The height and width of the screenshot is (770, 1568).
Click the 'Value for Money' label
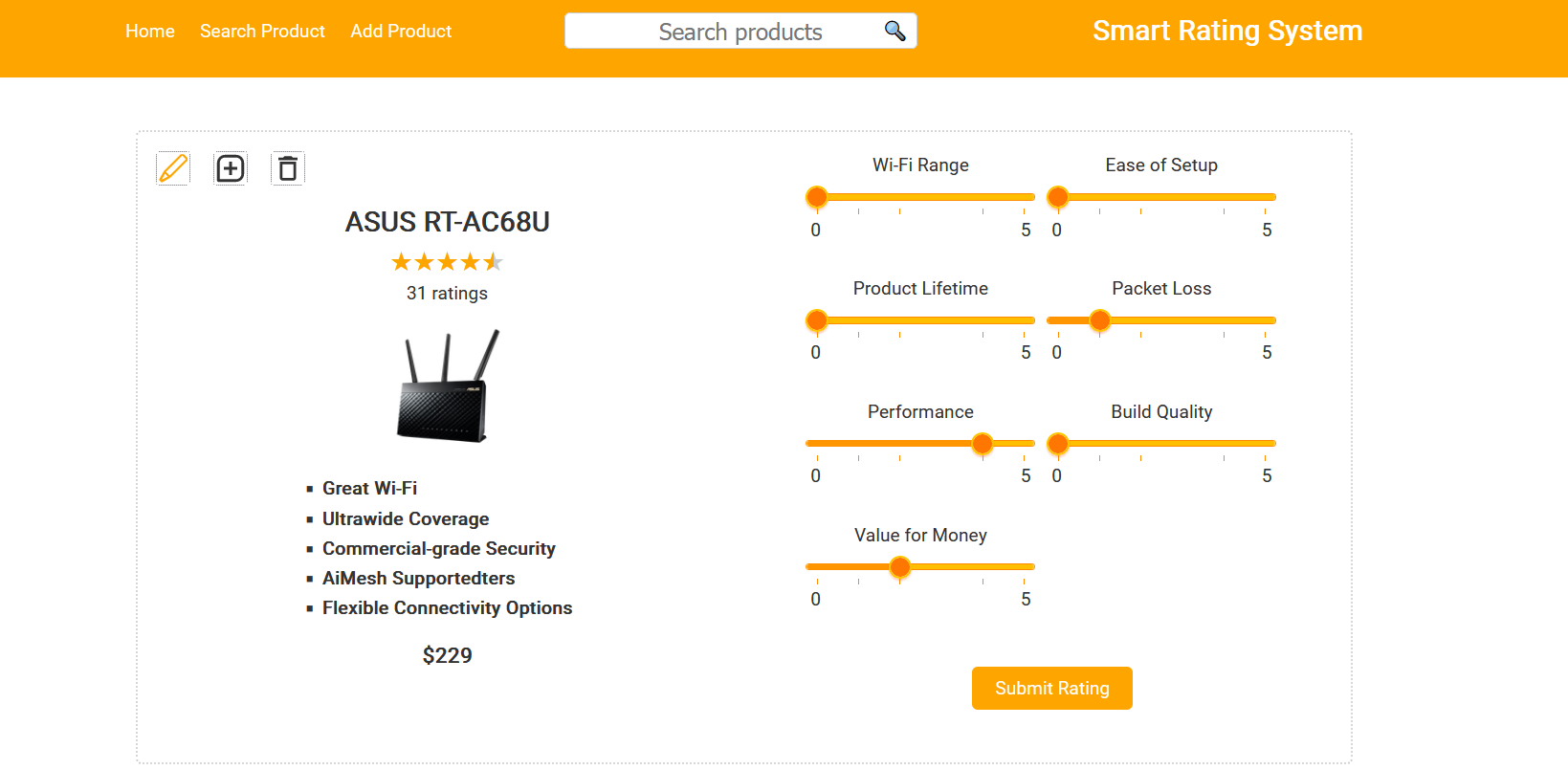[920, 536]
